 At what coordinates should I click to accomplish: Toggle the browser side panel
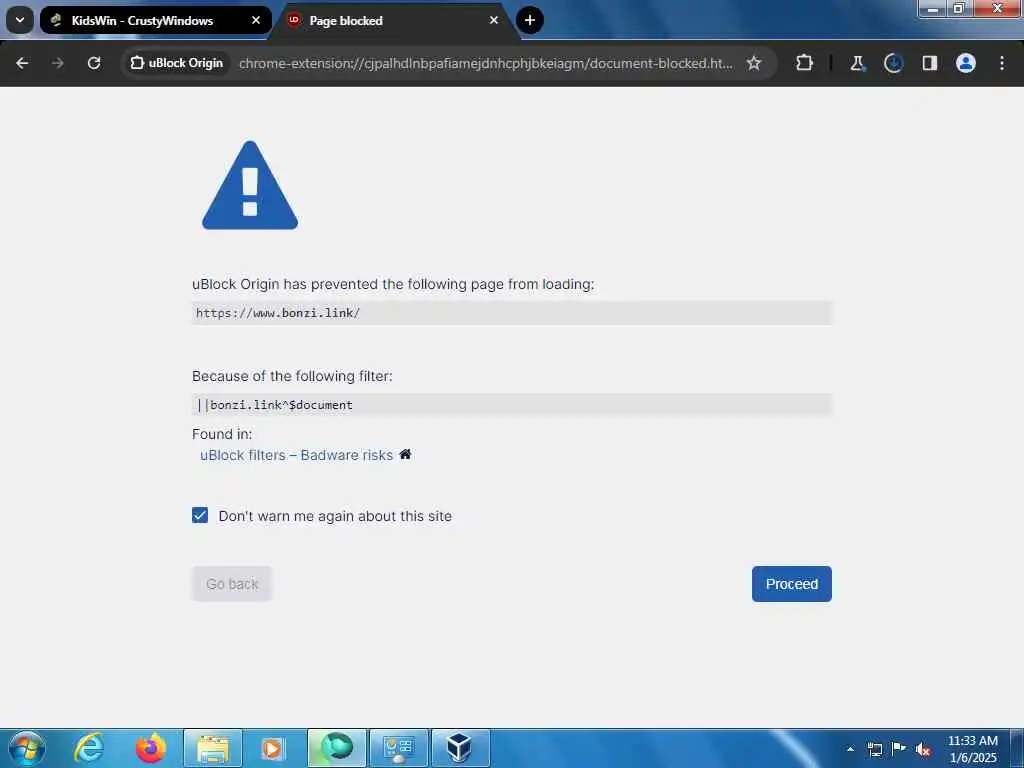[929, 63]
